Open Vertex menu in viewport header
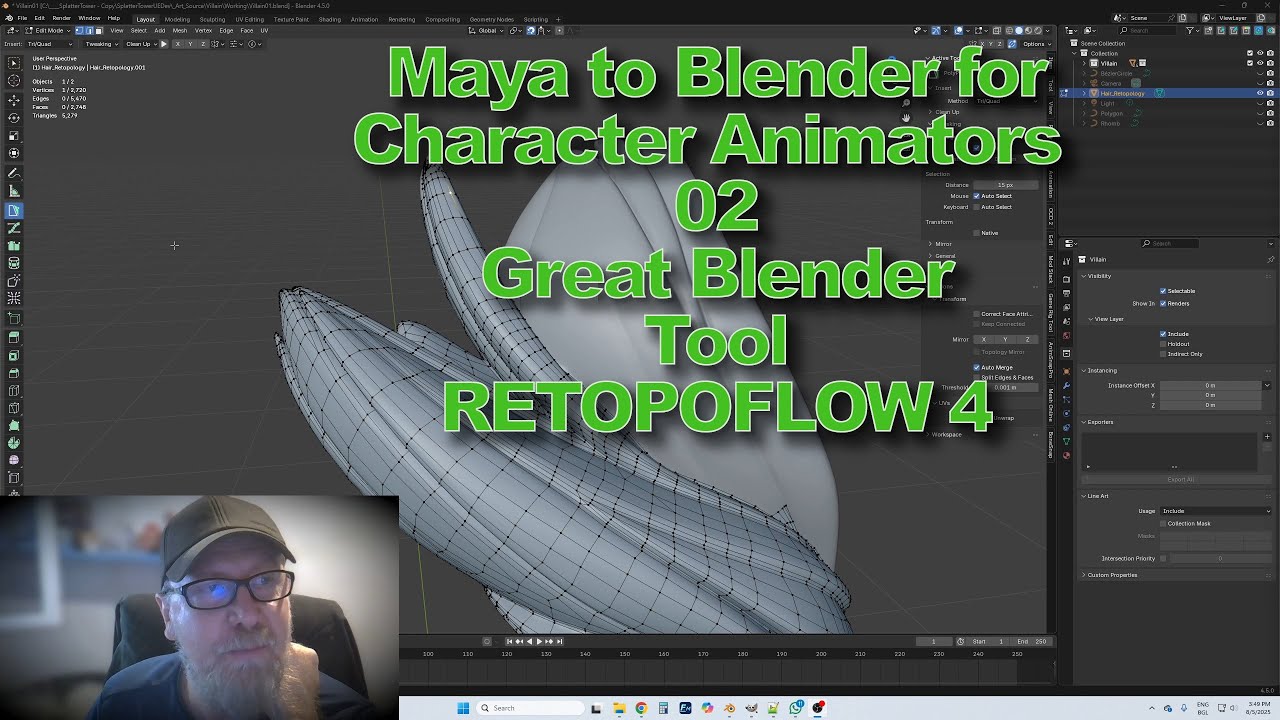Image resolution: width=1280 pixels, height=720 pixels. 203,30
